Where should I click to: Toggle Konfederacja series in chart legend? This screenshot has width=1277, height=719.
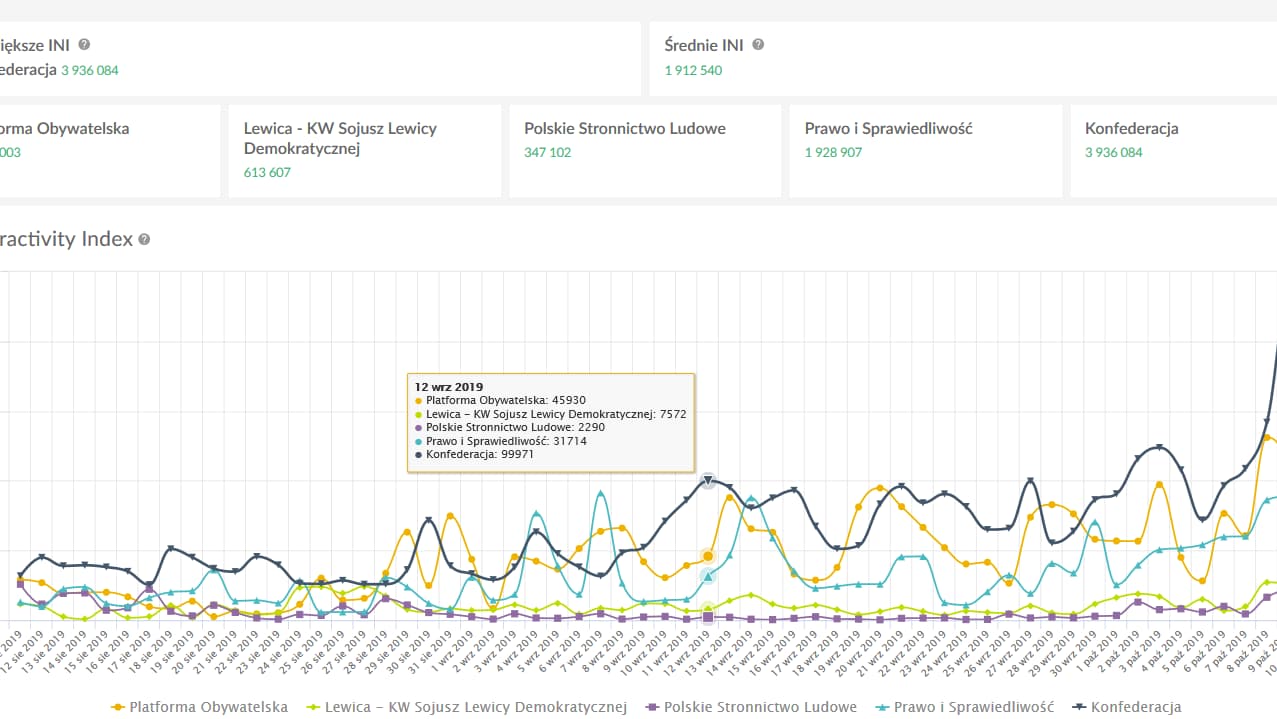(1126, 707)
